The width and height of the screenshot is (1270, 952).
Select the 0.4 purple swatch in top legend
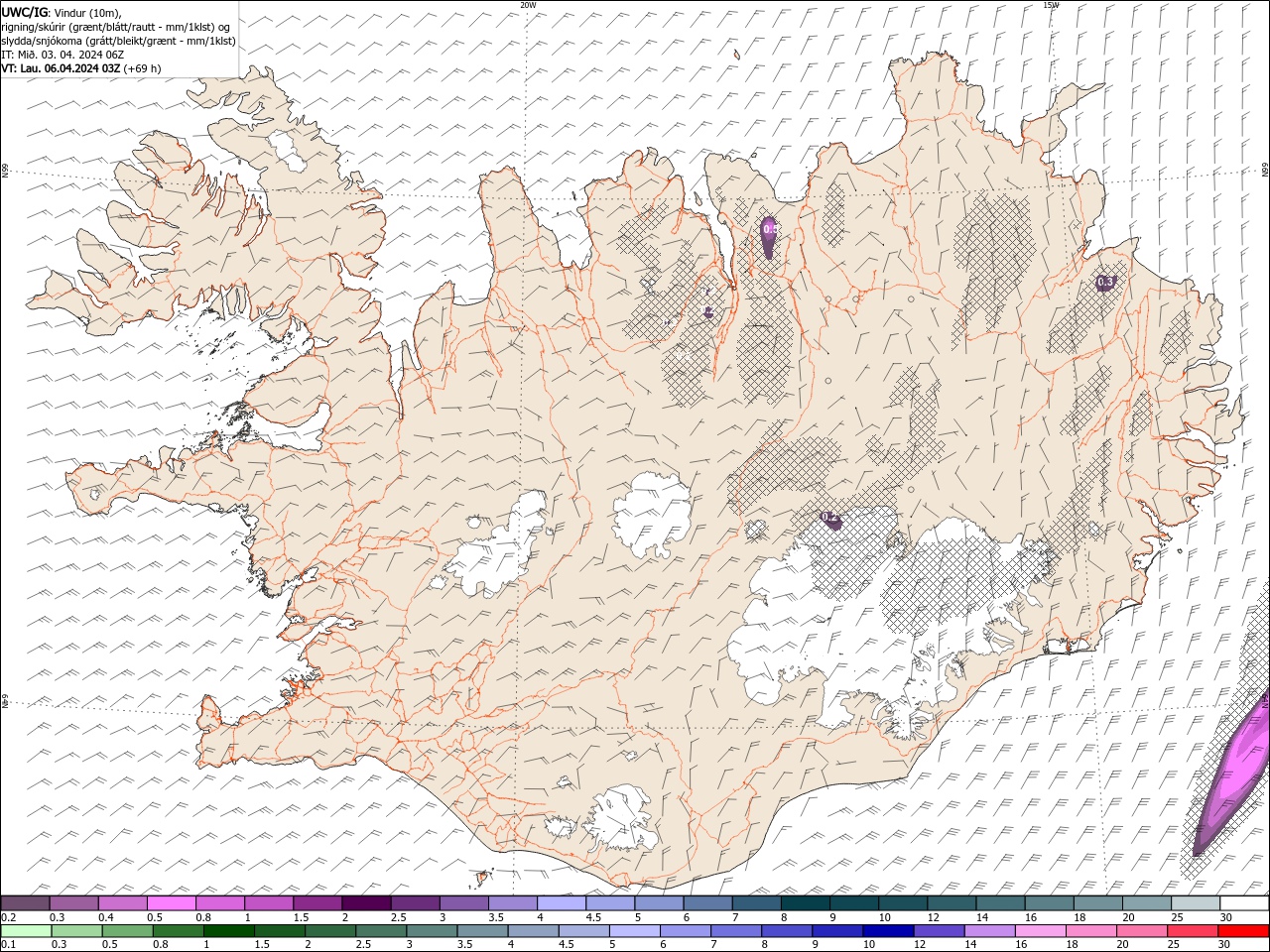click(122, 903)
